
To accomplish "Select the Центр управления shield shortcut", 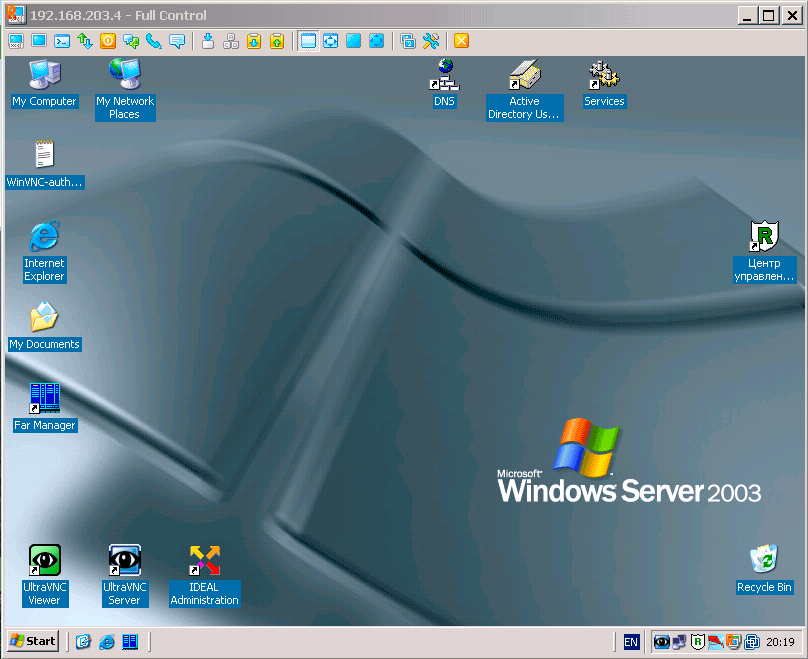I will pyautogui.click(x=764, y=252).
